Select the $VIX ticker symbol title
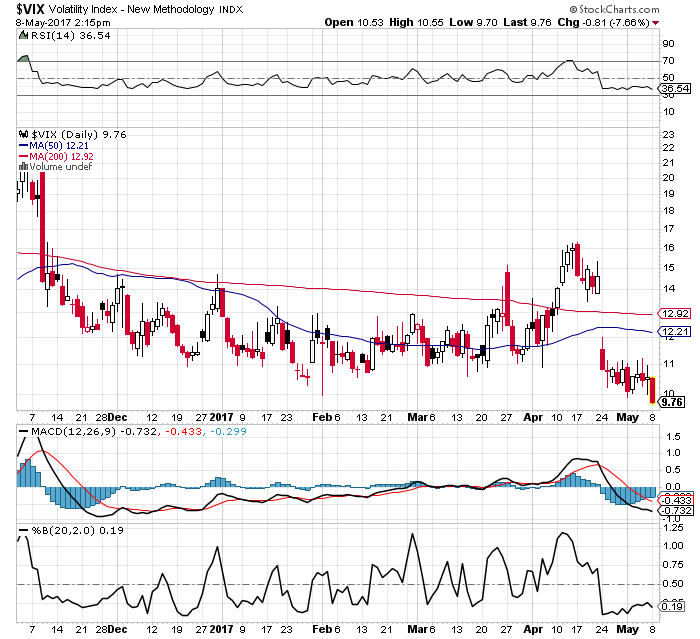This screenshot has height=639, width=700. click(30, 9)
